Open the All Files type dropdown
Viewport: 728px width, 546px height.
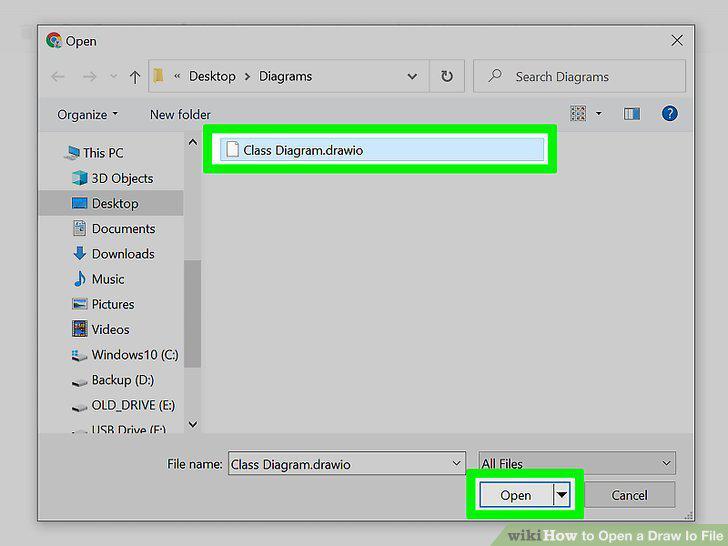pyautogui.click(x=577, y=463)
